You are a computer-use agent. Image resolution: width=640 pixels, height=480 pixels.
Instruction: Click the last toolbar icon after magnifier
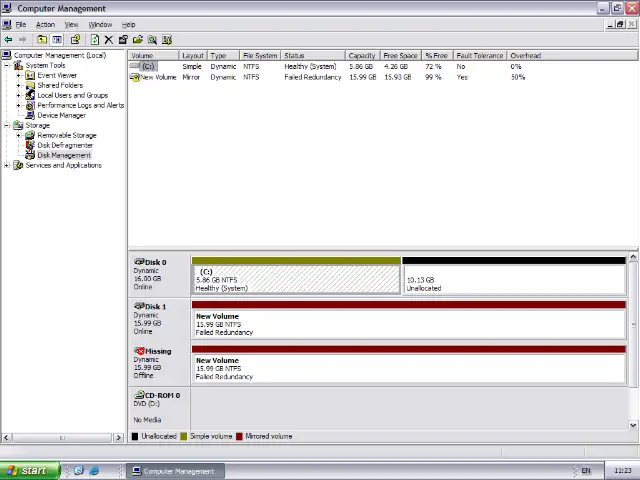pyautogui.click(x=167, y=40)
